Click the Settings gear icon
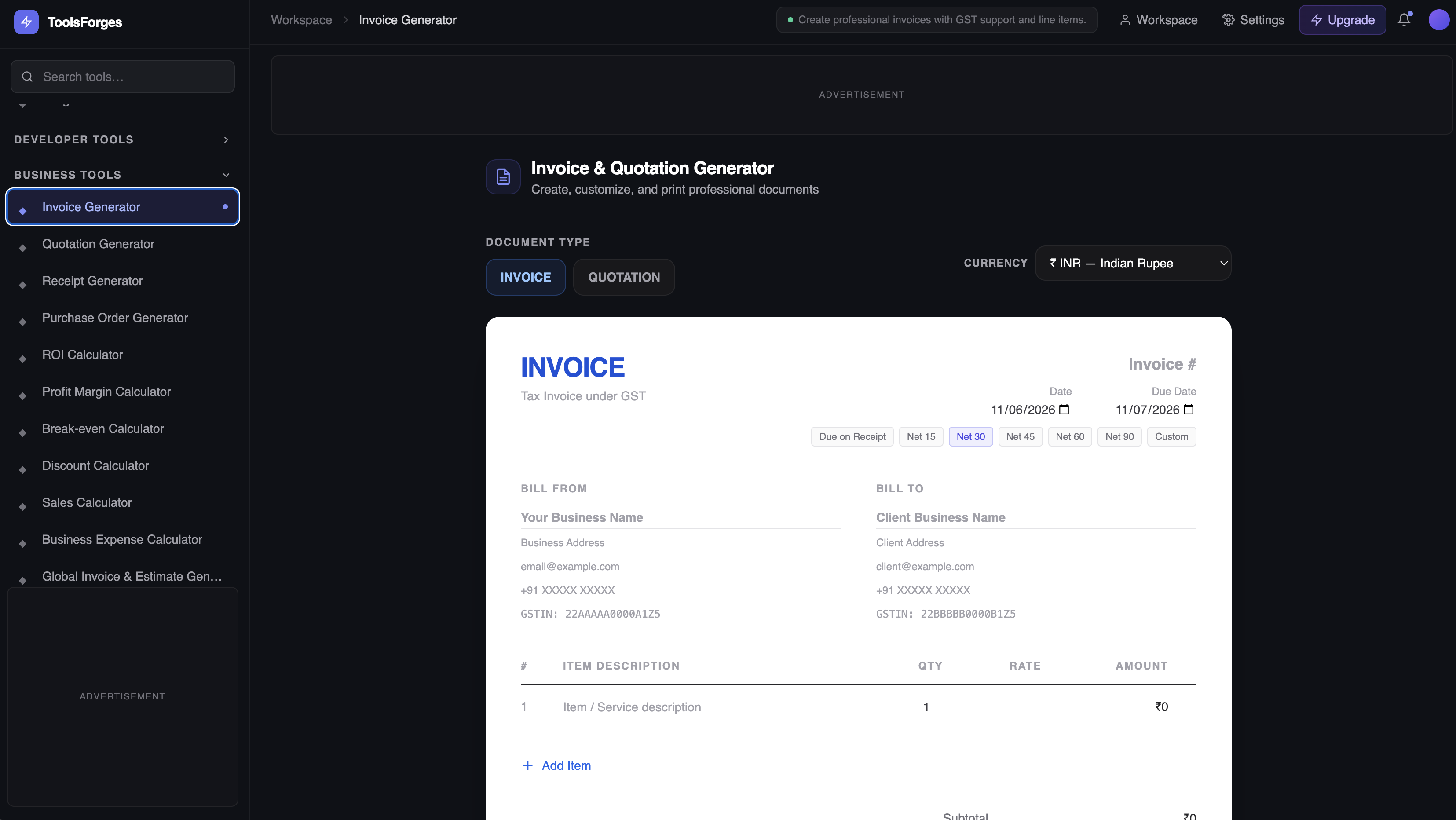Viewport: 1456px width, 820px height. [x=1228, y=20]
